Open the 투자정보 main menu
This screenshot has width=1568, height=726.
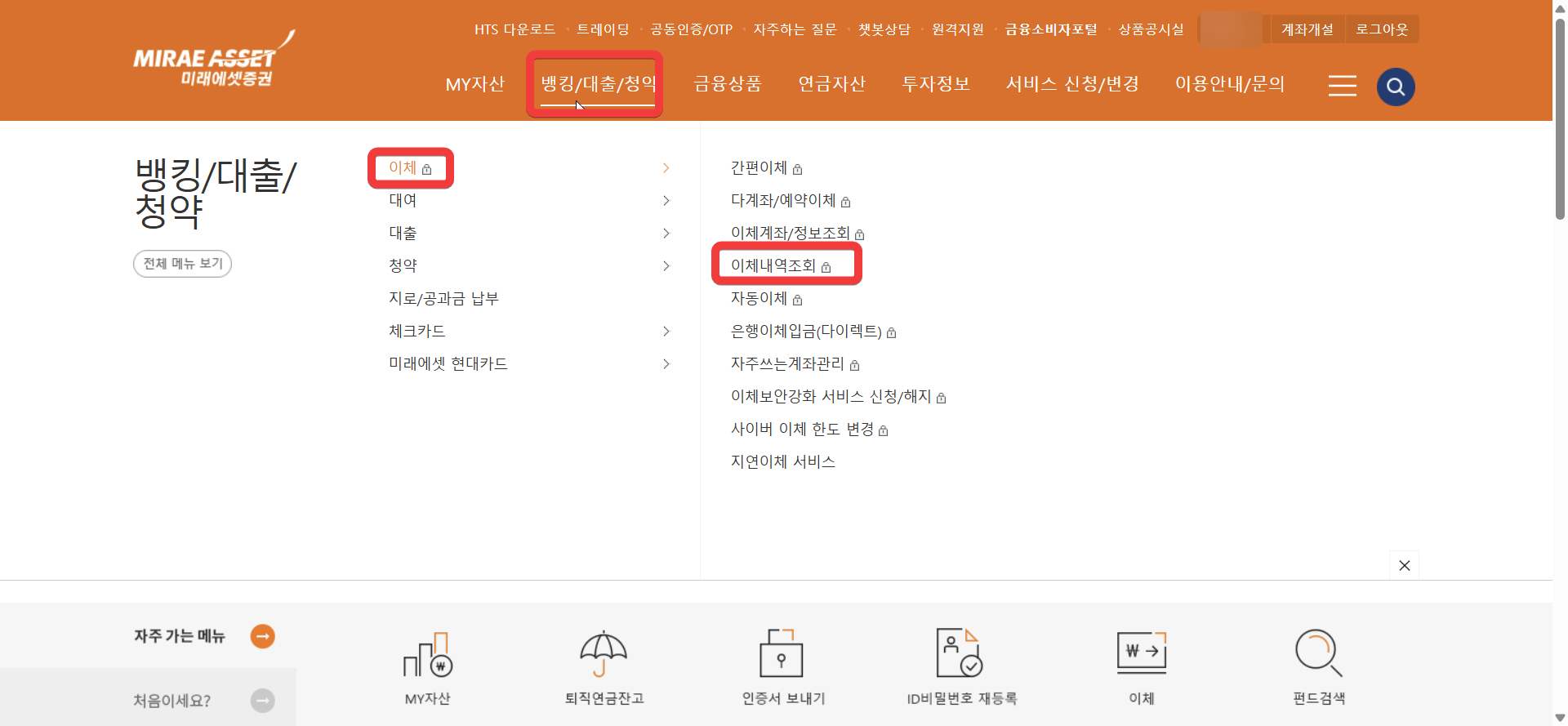point(936,84)
